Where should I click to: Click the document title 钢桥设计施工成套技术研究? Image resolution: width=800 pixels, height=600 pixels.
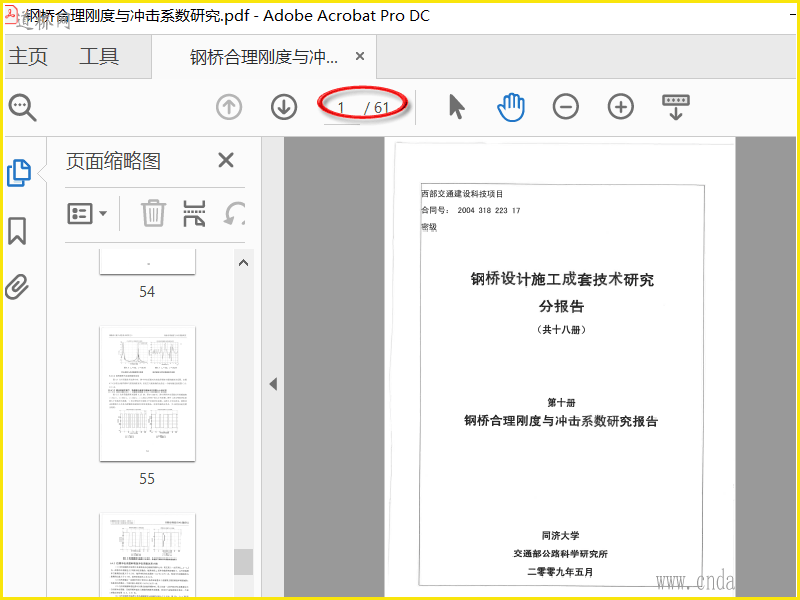click(x=562, y=279)
